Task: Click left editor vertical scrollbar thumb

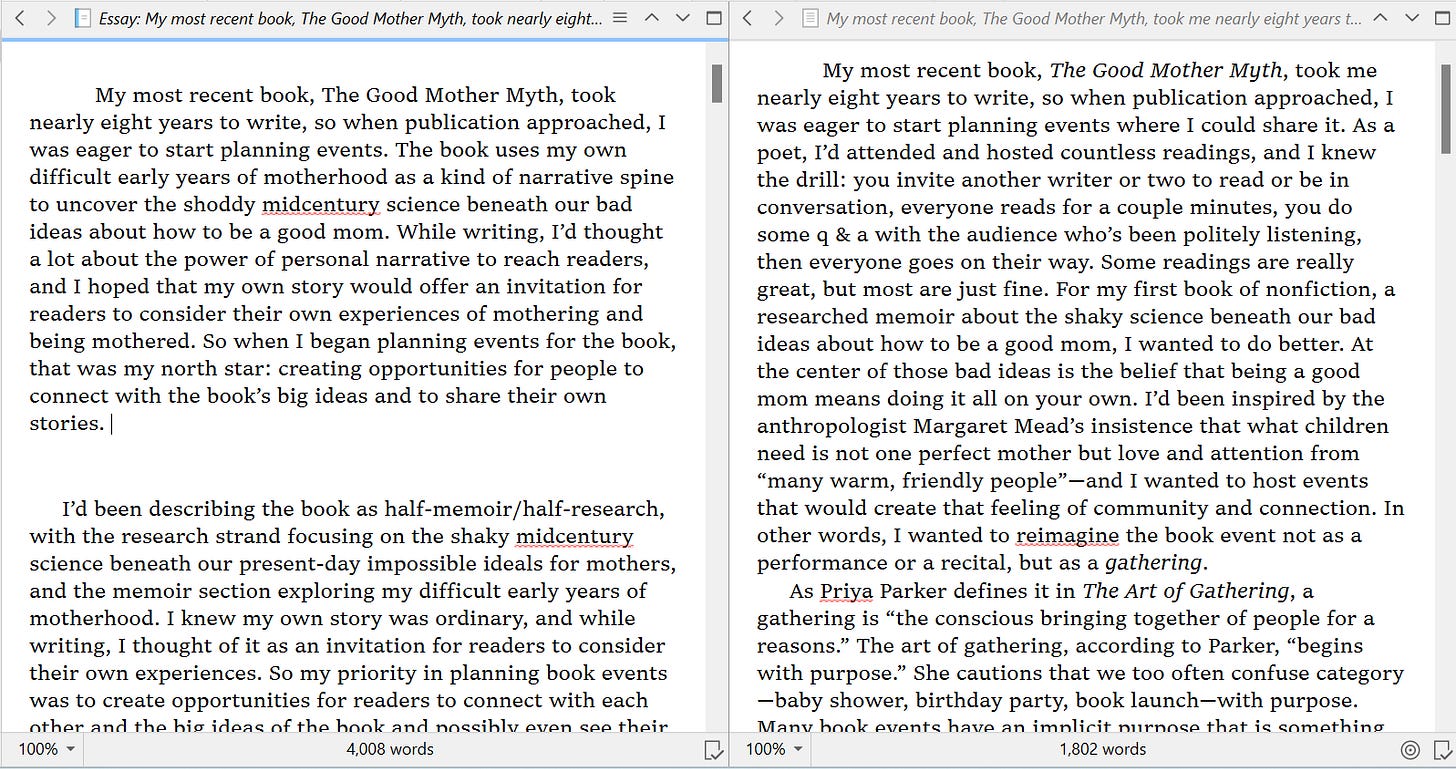Action: [x=717, y=84]
